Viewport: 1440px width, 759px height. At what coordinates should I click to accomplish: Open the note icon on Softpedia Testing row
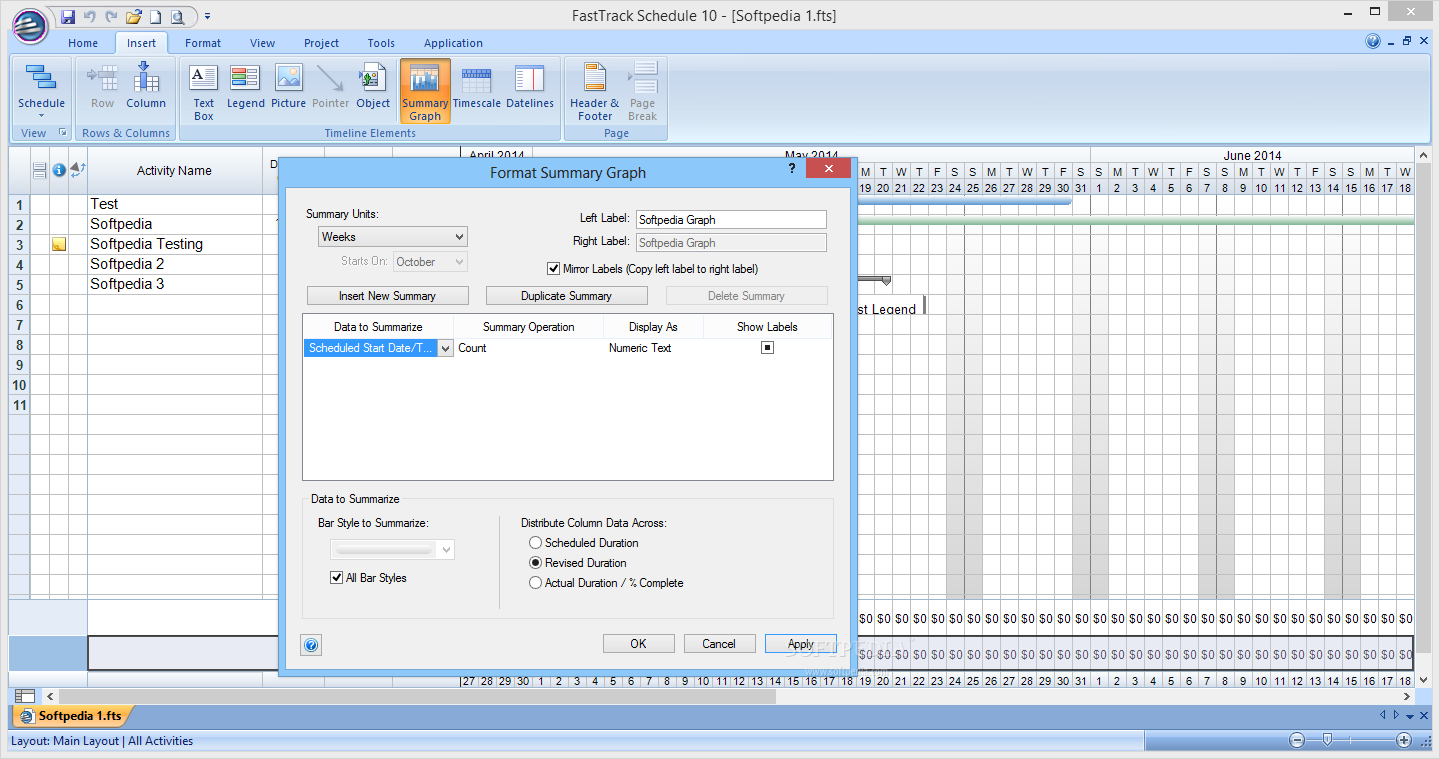click(x=59, y=244)
